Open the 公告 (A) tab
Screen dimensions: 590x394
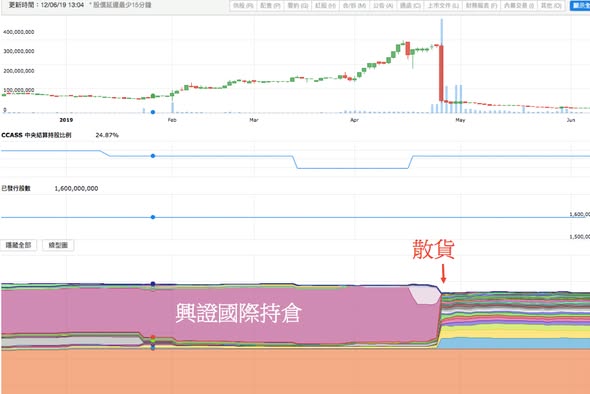[x=383, y=5]
